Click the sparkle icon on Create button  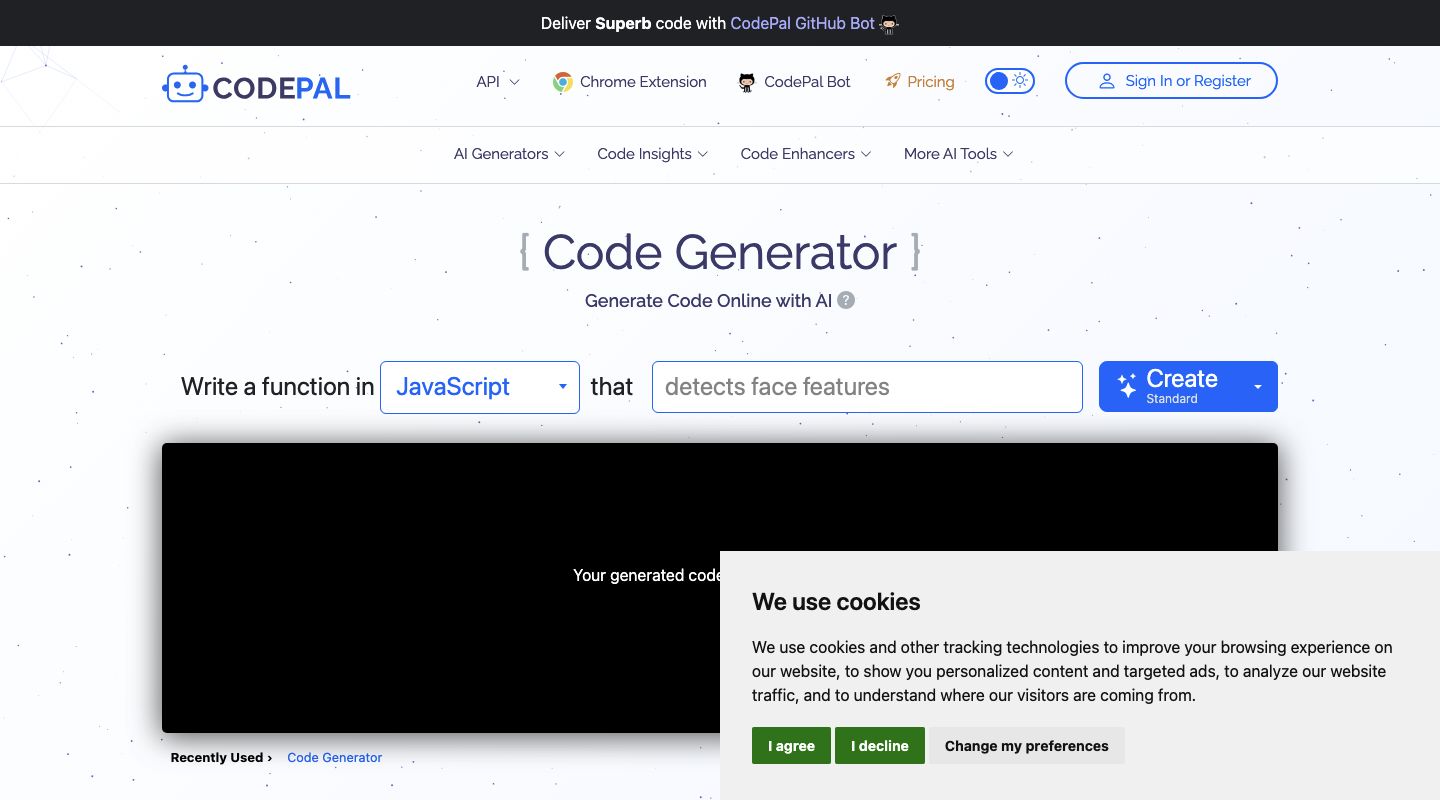[1127, 386]
